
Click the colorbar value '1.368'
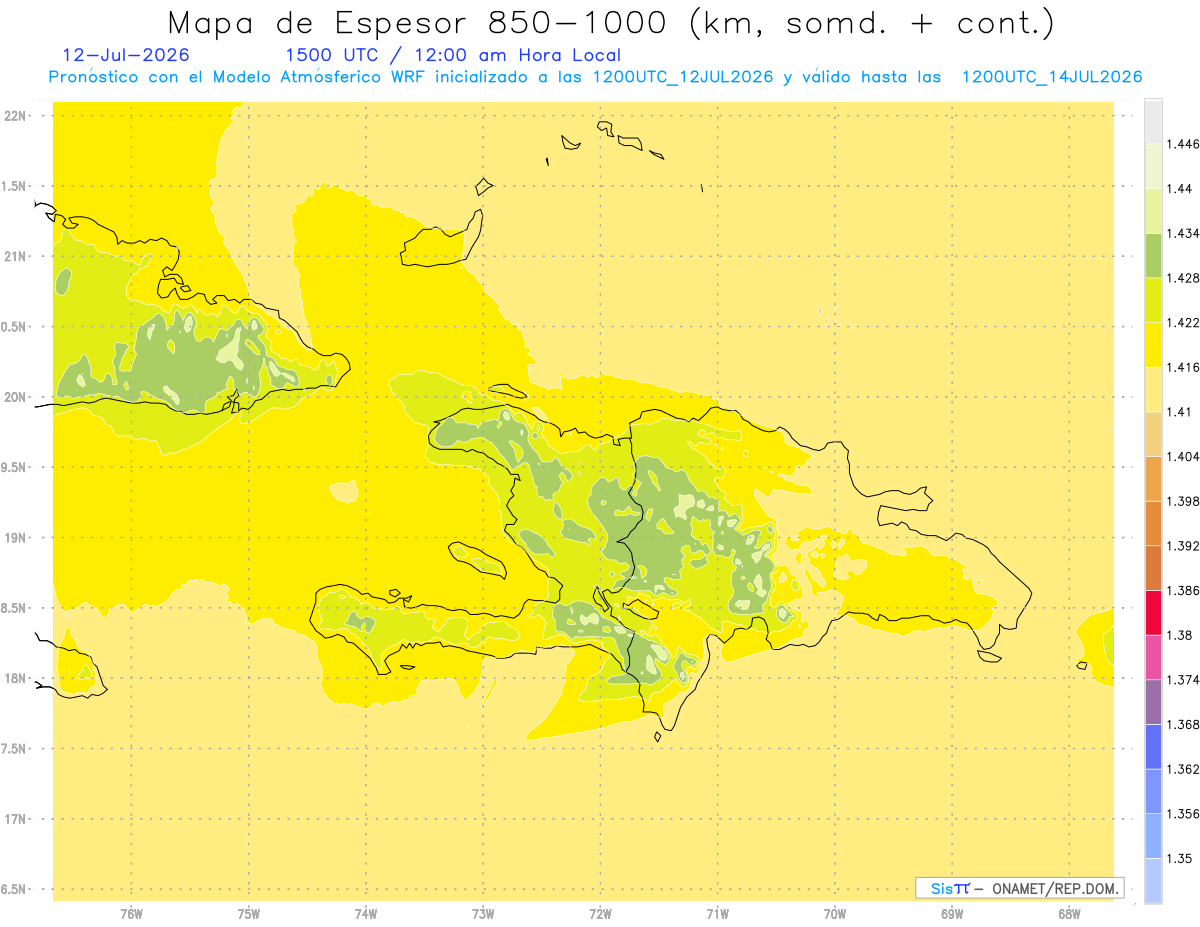[1183, 724]
